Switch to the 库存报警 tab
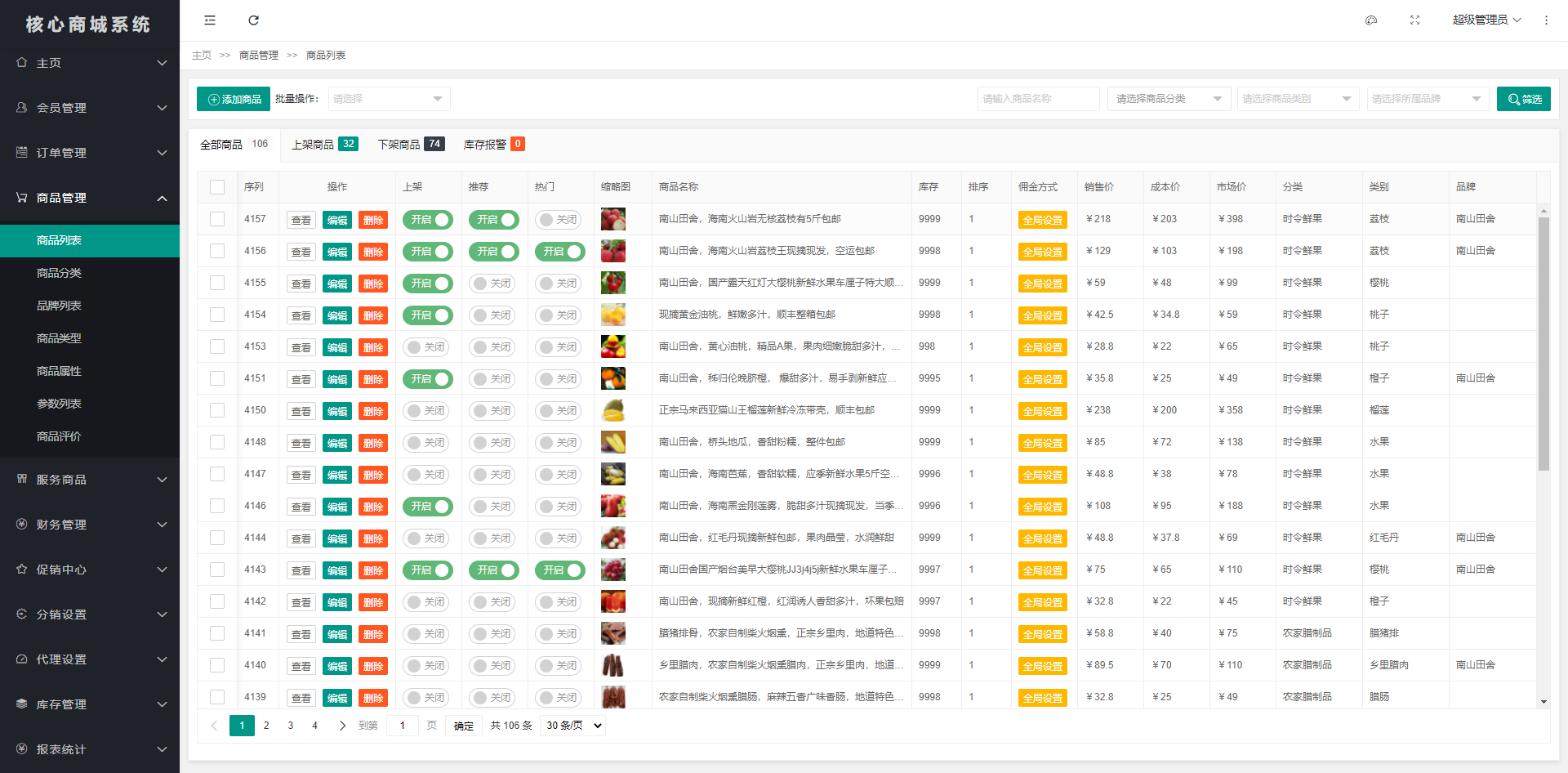This screenshot has height=773, width=1568. pyautogui.click(x=493, y=145)
